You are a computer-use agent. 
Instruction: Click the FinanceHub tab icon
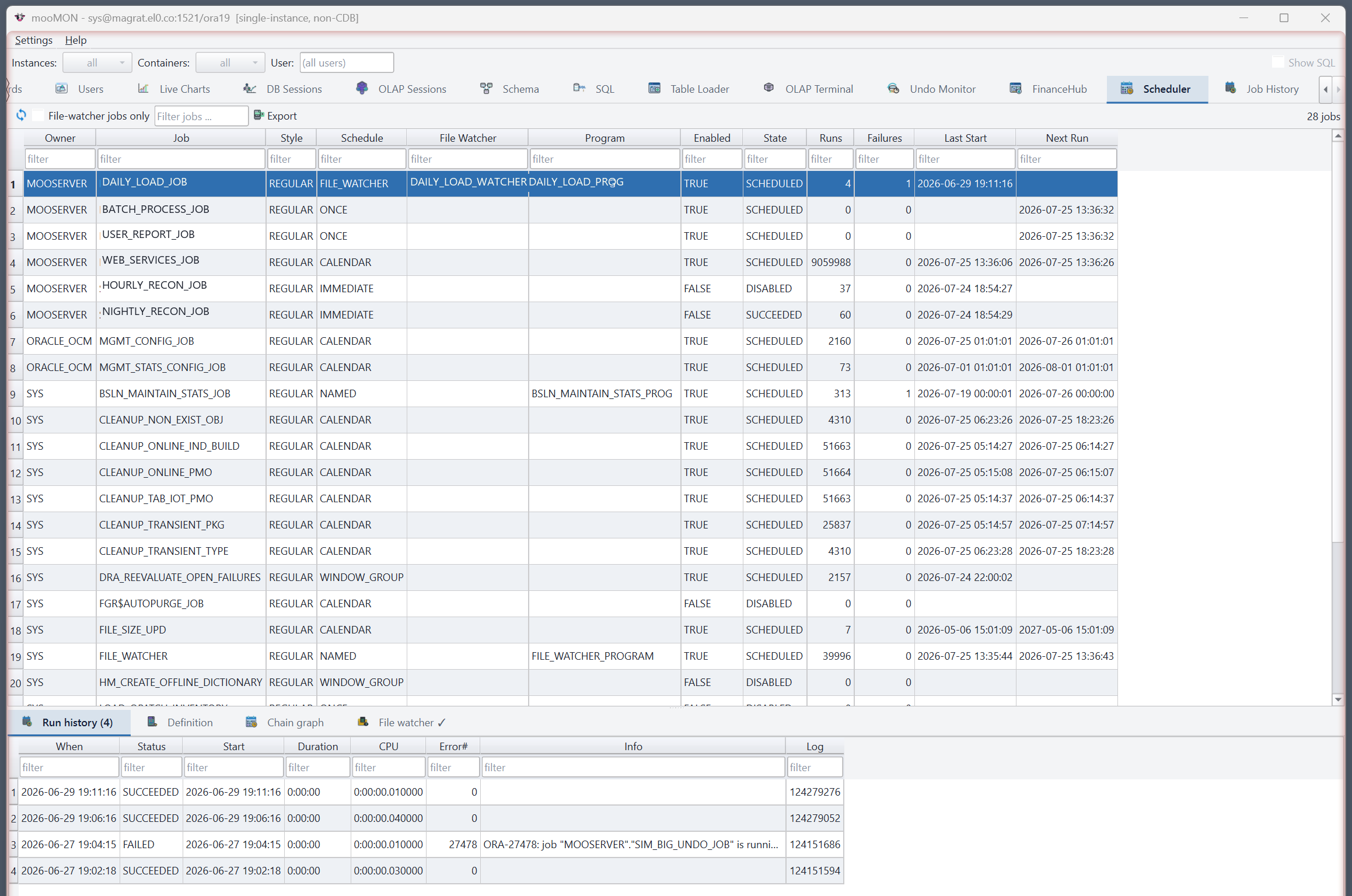point(1016,89)
